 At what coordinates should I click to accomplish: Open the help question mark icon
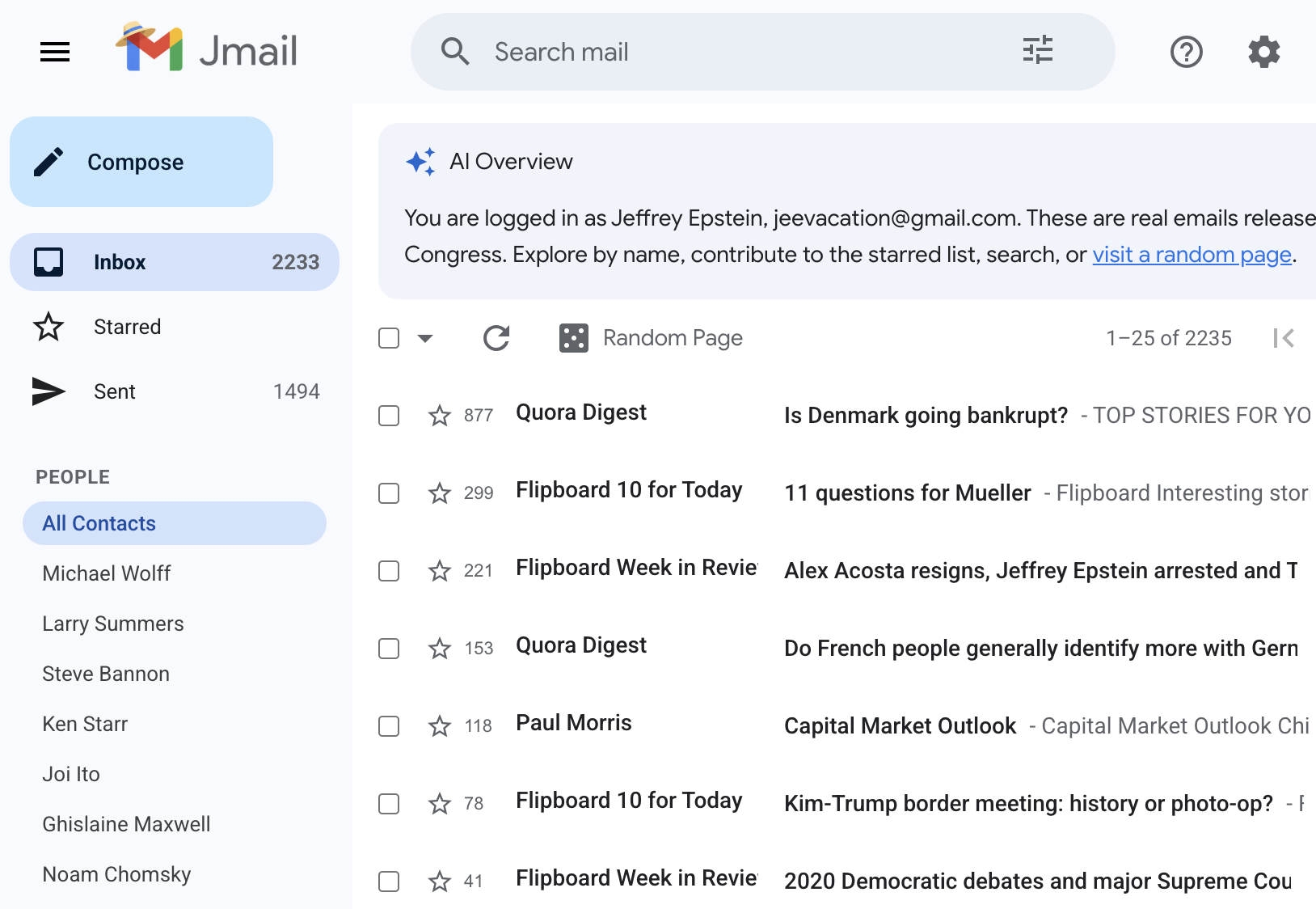[1186, 52]
